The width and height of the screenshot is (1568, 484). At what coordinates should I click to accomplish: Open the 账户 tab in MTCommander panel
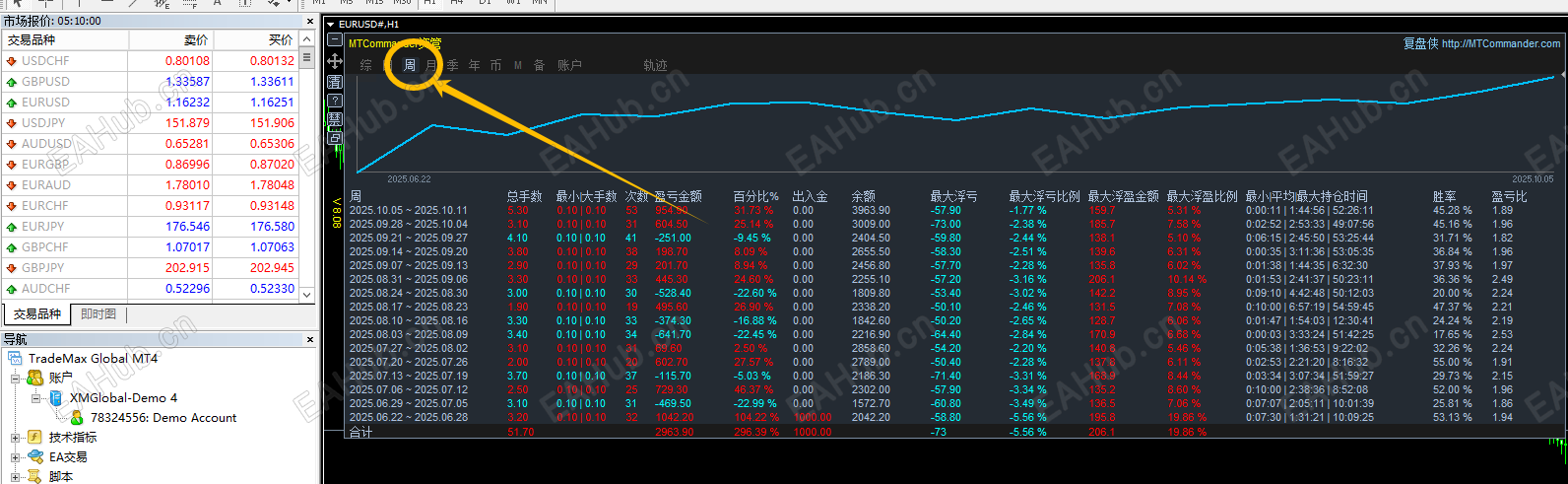click(569, 65)
